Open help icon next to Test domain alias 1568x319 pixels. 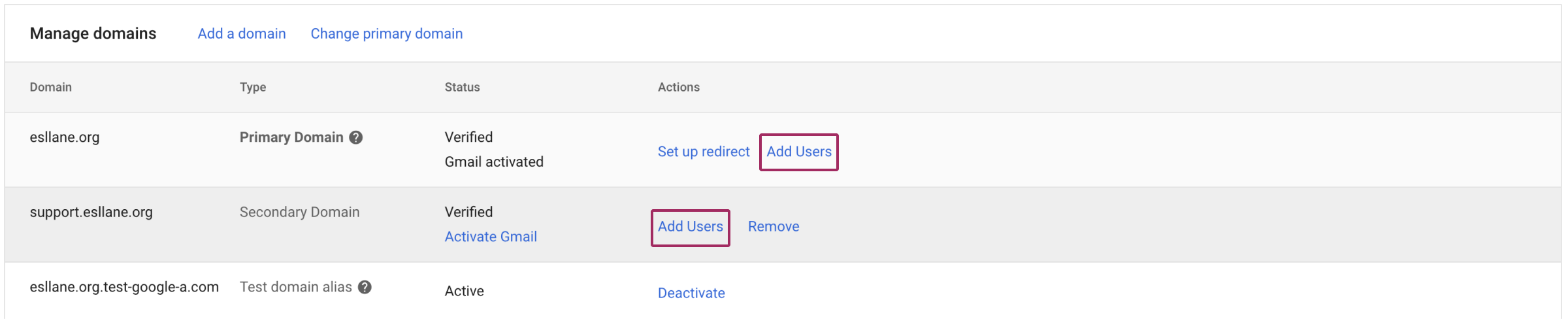[x=365, y=287]
